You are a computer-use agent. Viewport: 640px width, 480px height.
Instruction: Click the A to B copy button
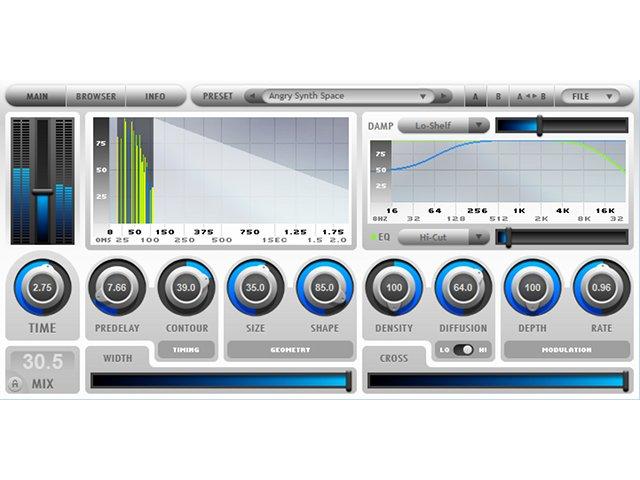pos(531,97)
